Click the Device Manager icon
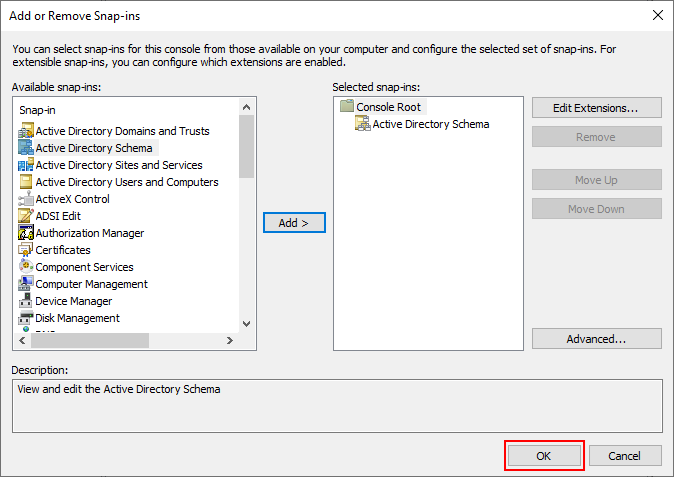Viewport: 674px width, 477px height. [x=26, y=301]
